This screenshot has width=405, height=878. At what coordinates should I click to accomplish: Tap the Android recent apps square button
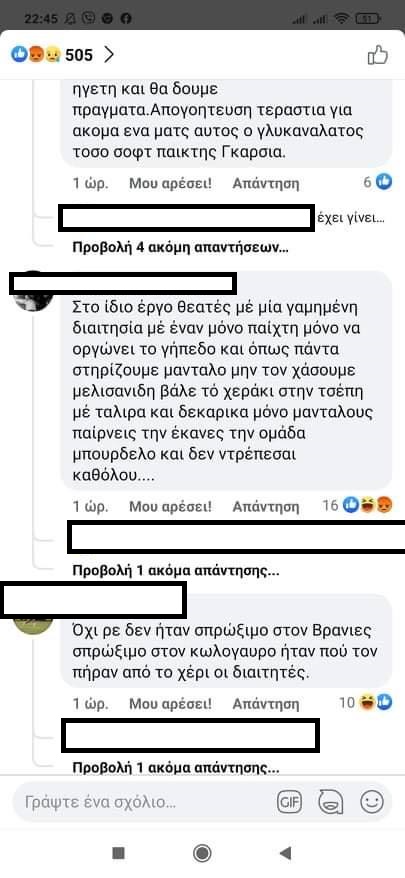click(118, 853)
